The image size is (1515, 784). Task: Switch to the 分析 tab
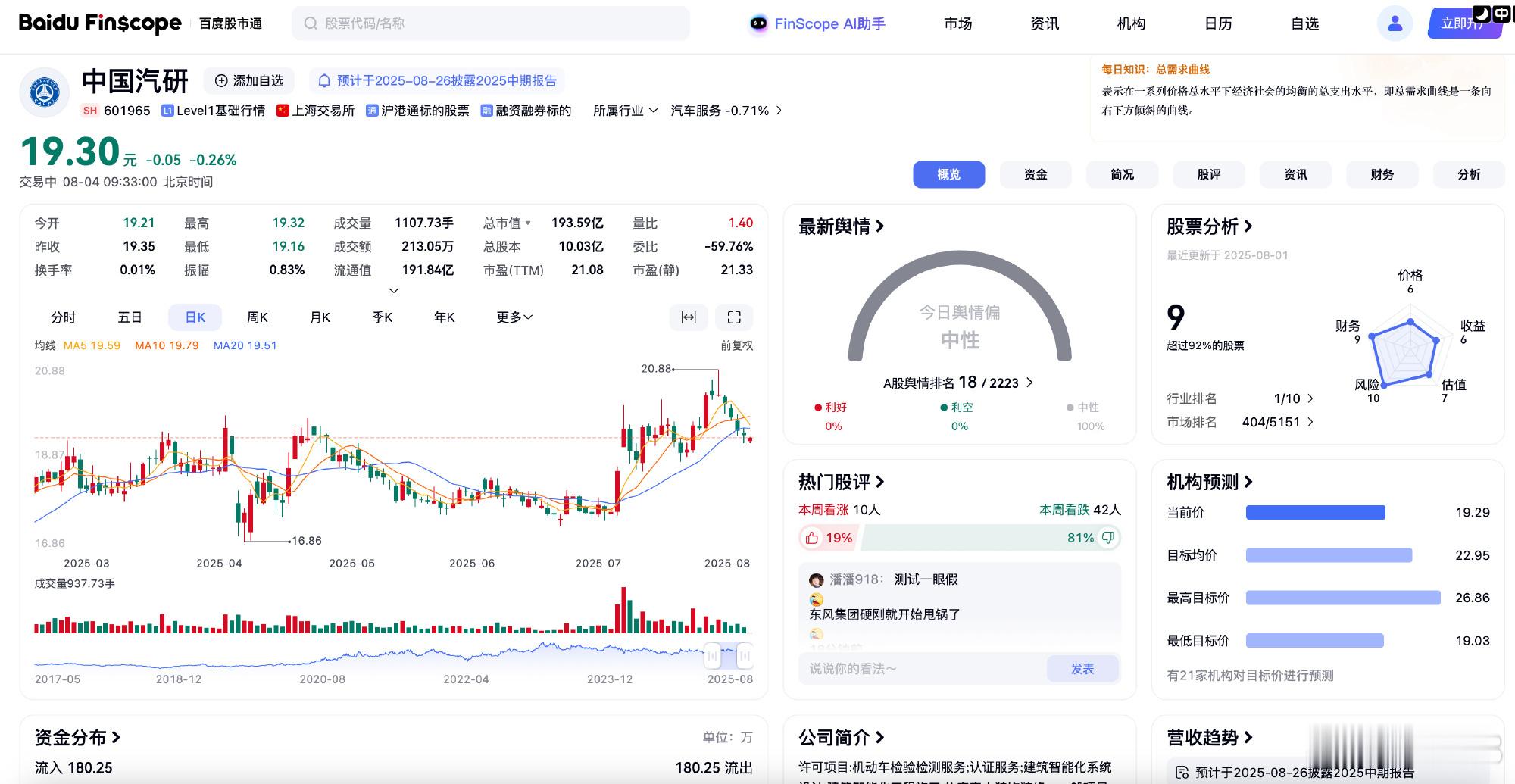(1469, 174)
